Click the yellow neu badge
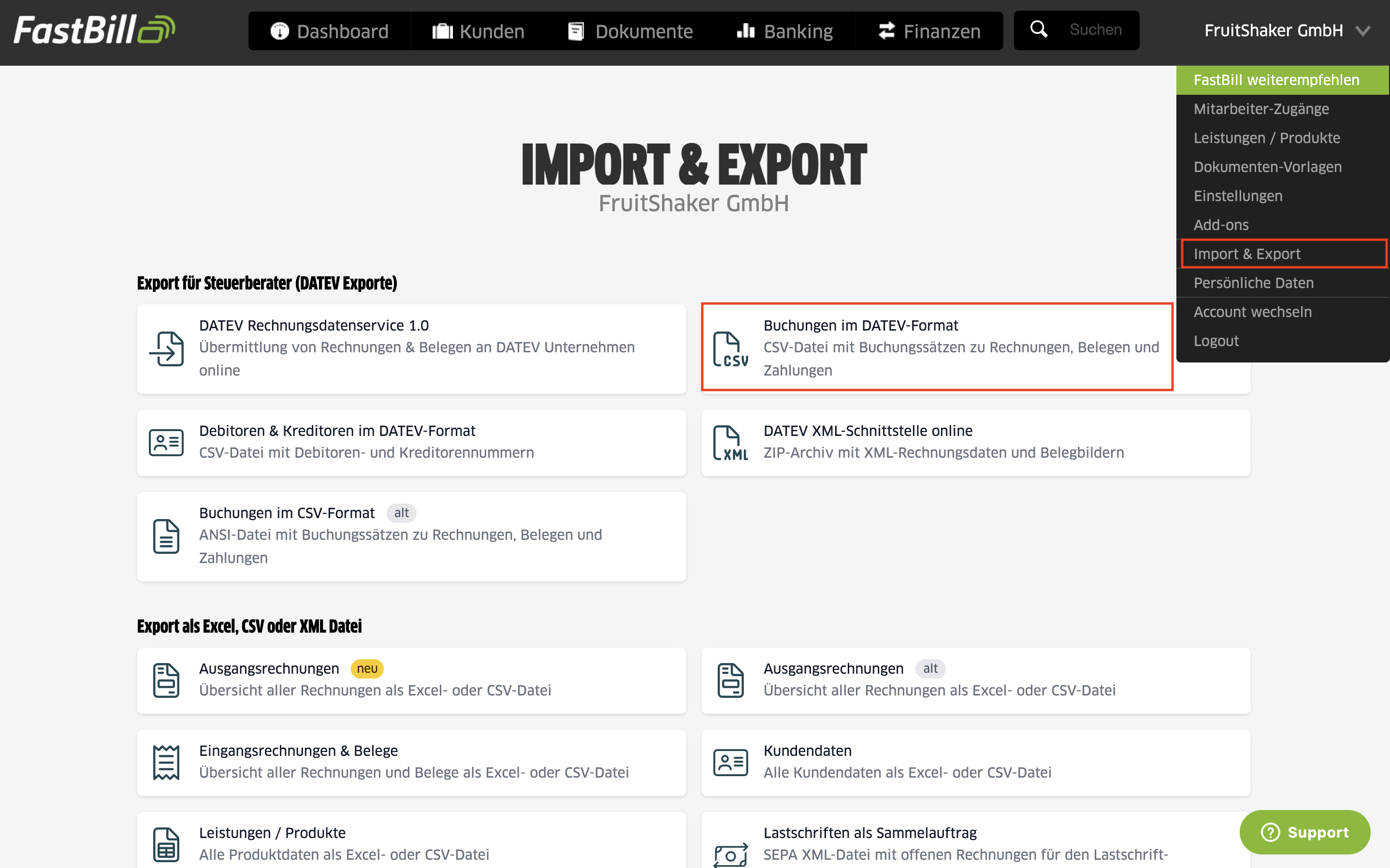 (367, 668)
